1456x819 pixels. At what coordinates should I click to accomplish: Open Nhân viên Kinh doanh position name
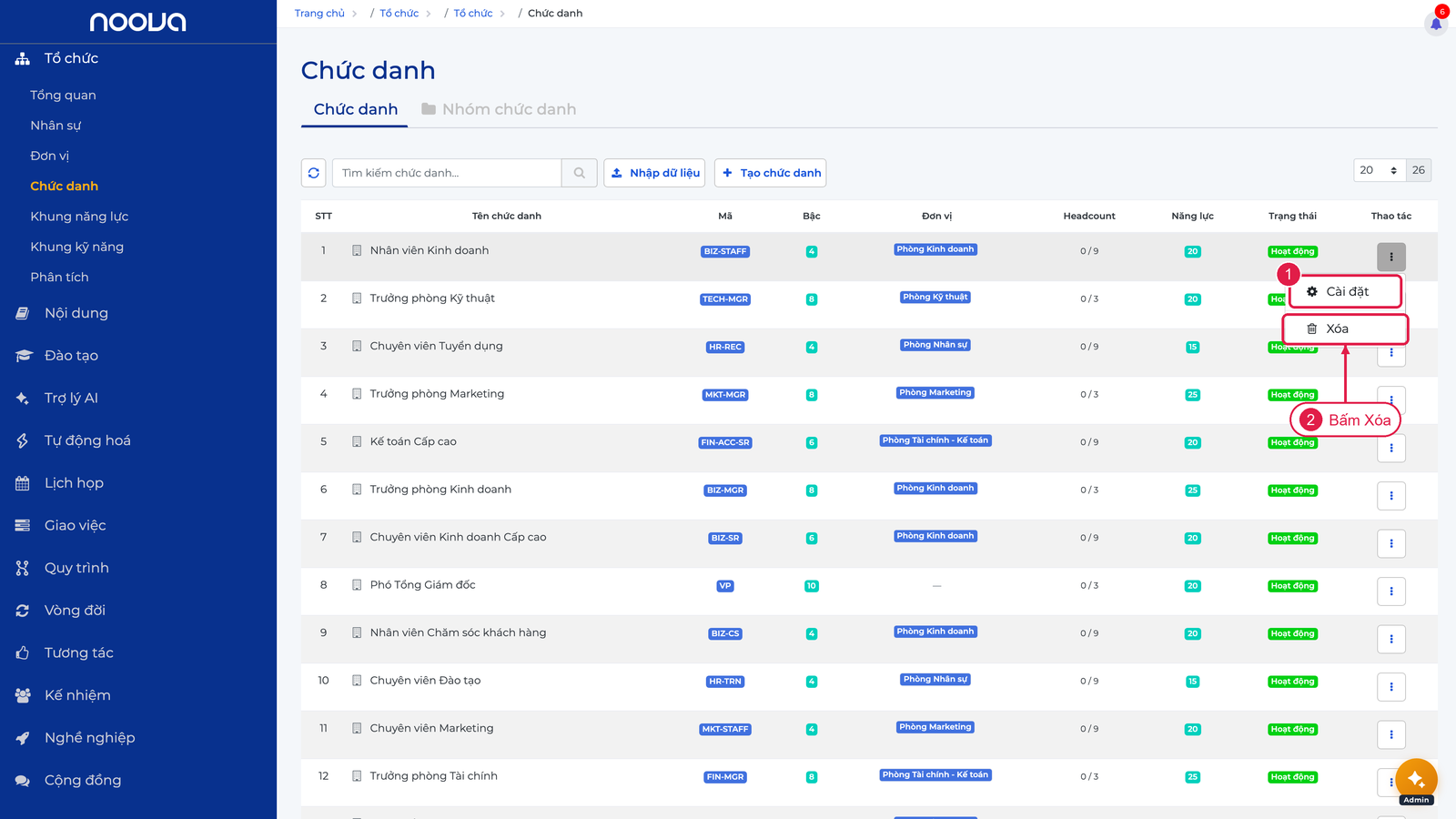[x=430, y=250]
